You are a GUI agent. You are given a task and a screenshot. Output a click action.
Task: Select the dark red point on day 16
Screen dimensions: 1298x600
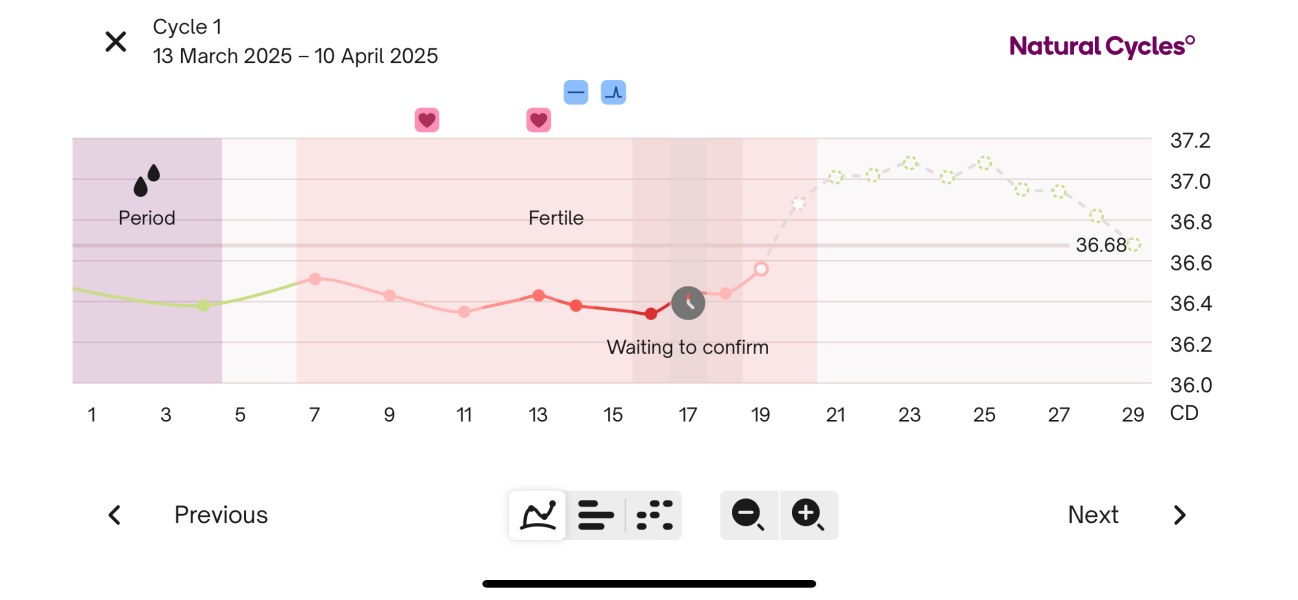[x=651, y=314]
